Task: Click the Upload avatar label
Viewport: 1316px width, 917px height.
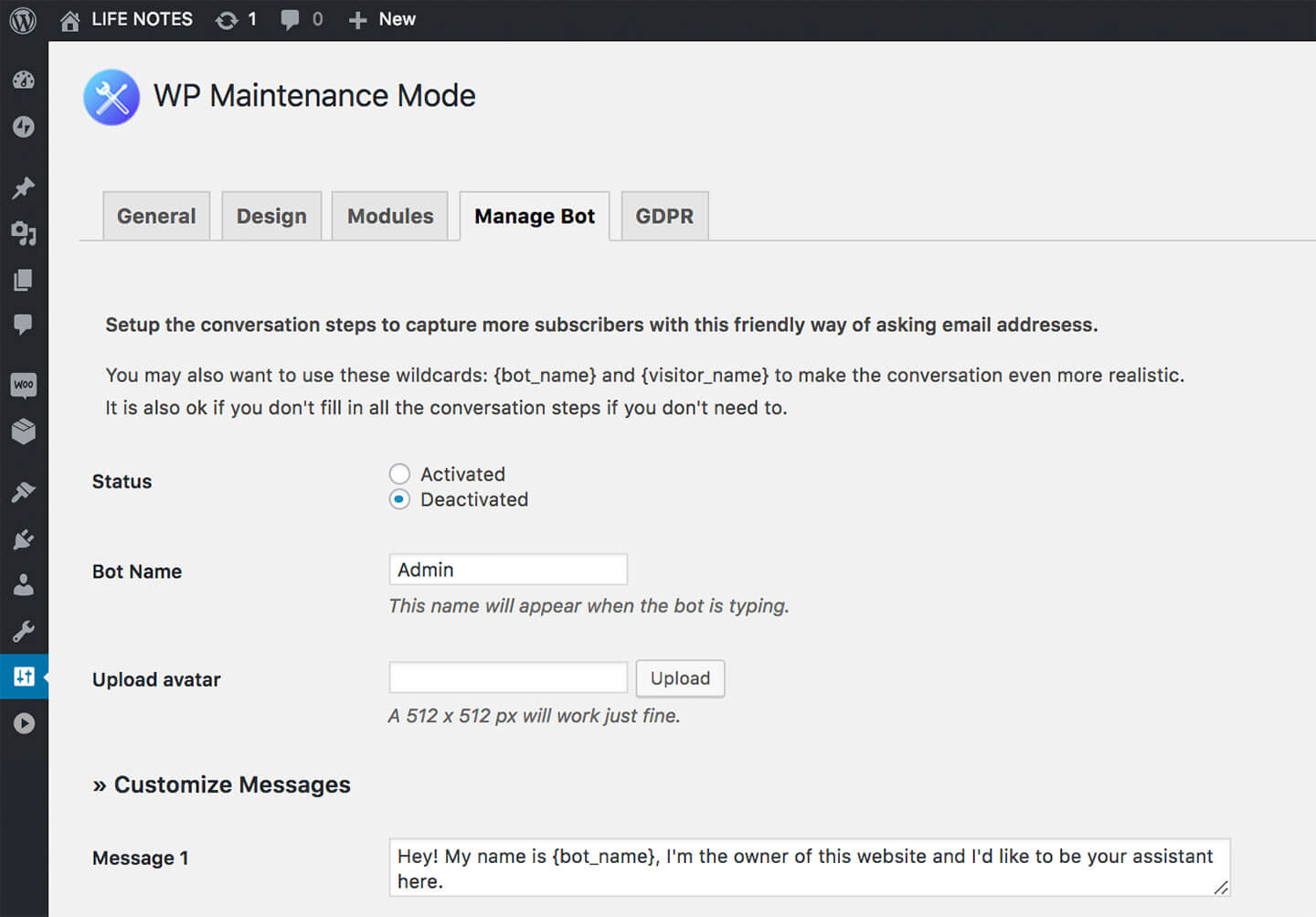Action: click(x=156, y=679)
